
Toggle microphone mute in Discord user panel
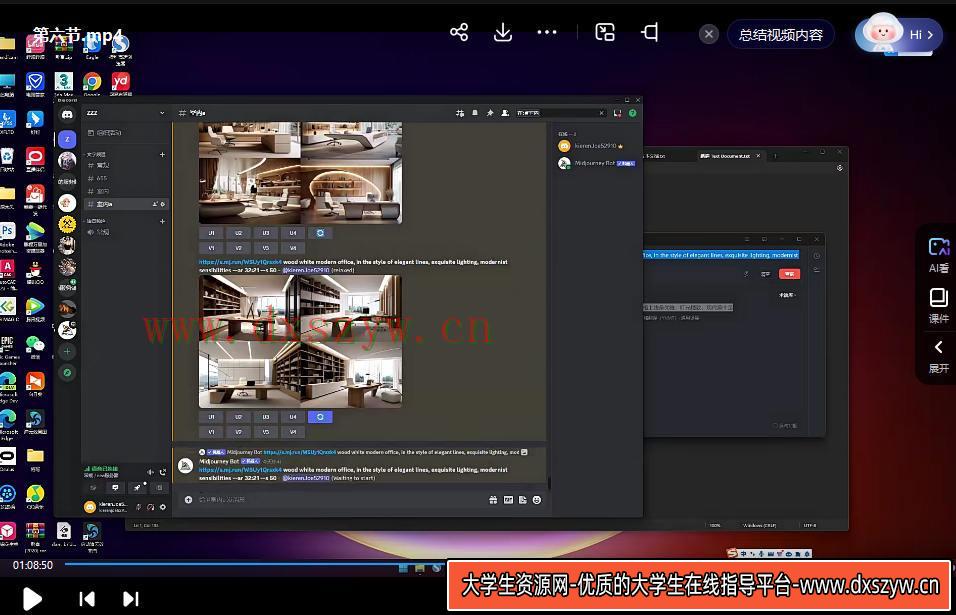pos(139,507)
